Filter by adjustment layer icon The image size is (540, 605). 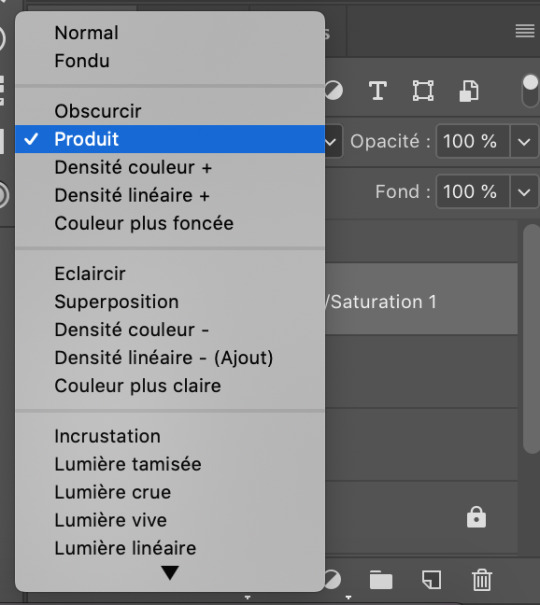pos(334,91)
